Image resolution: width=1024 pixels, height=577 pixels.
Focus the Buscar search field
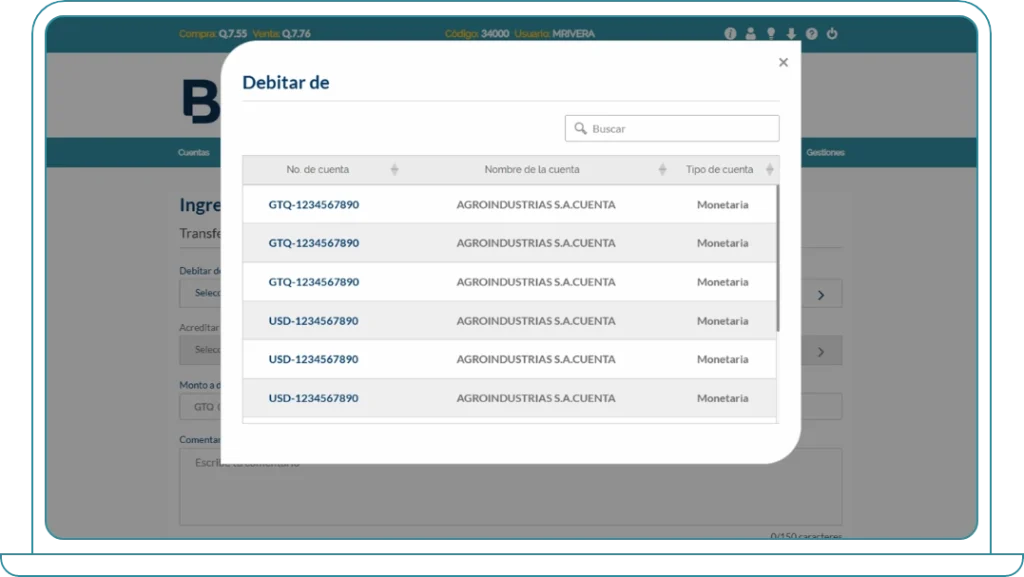(682, 129)
